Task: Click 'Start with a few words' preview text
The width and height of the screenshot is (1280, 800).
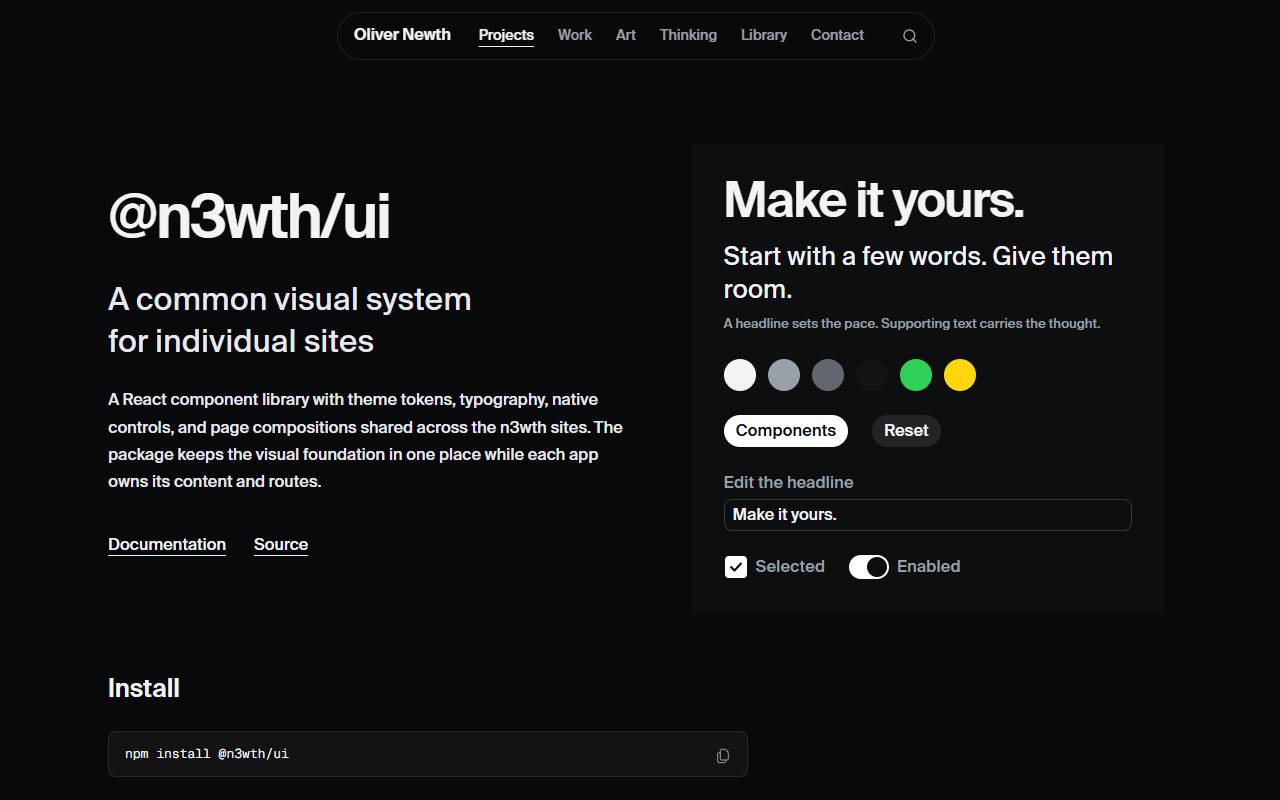Action: 918,272
